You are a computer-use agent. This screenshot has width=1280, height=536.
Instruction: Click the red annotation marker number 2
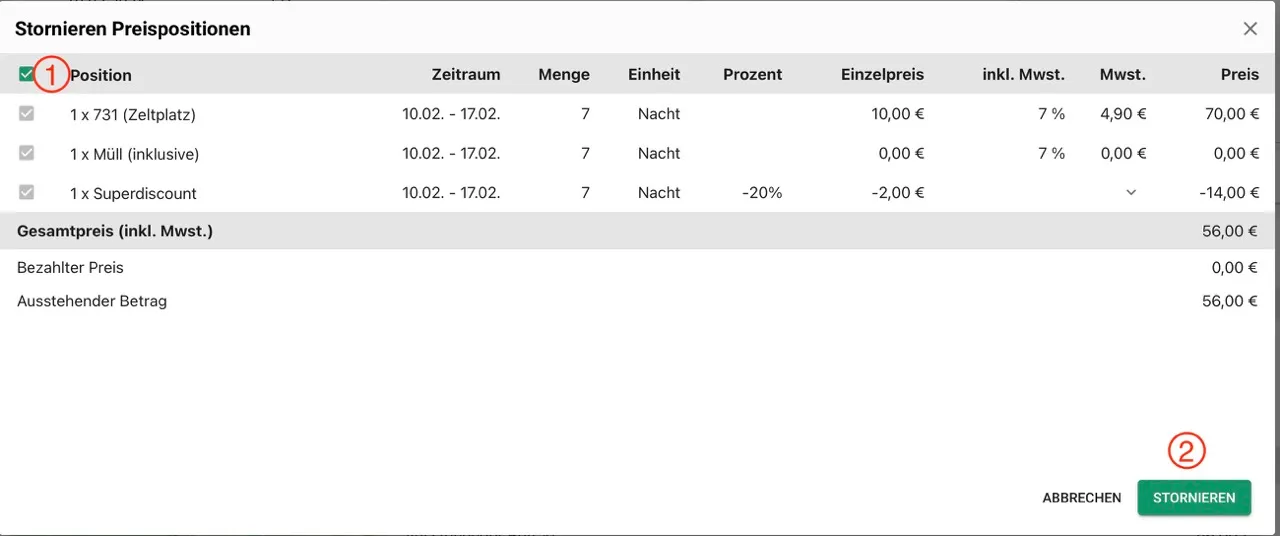coord(1186,452)
